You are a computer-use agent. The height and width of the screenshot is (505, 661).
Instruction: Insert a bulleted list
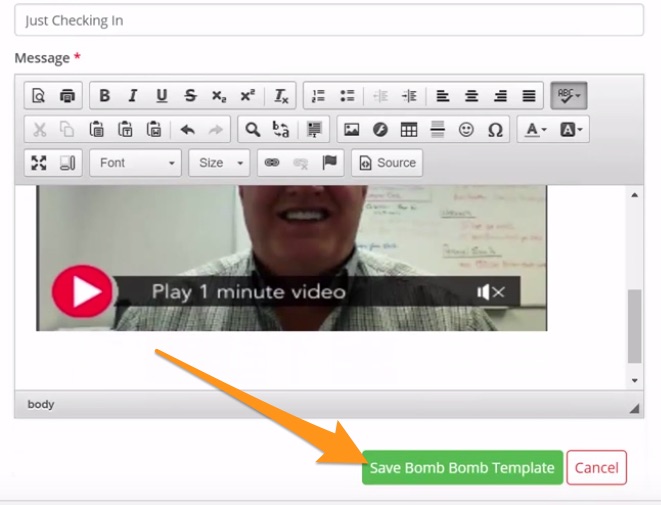click(347, 96)
